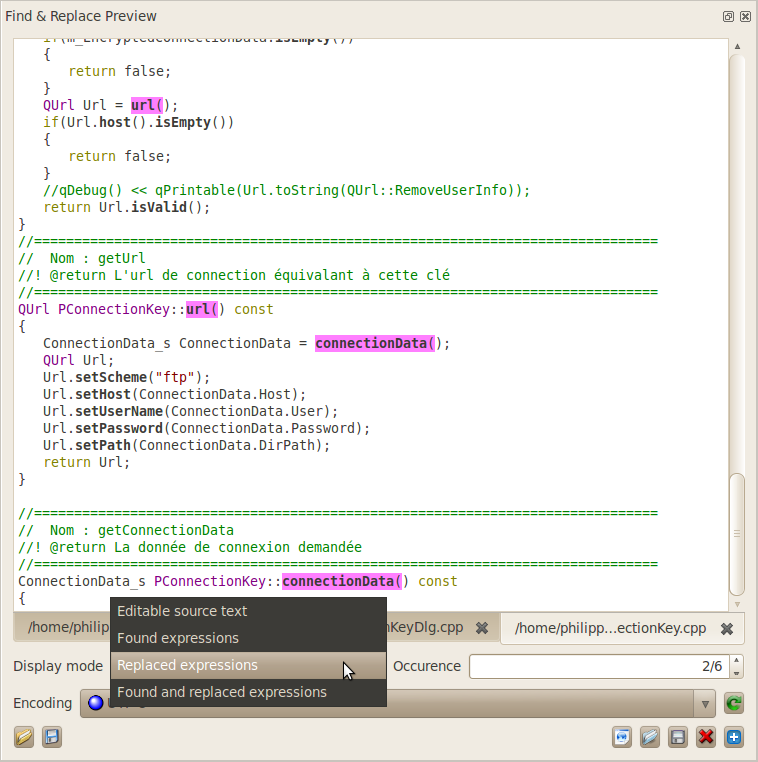Image resolution: width=758 pixels, height=762 pixels.
Task: Choose "Found expressions" from the list
Action: point(178,638)
